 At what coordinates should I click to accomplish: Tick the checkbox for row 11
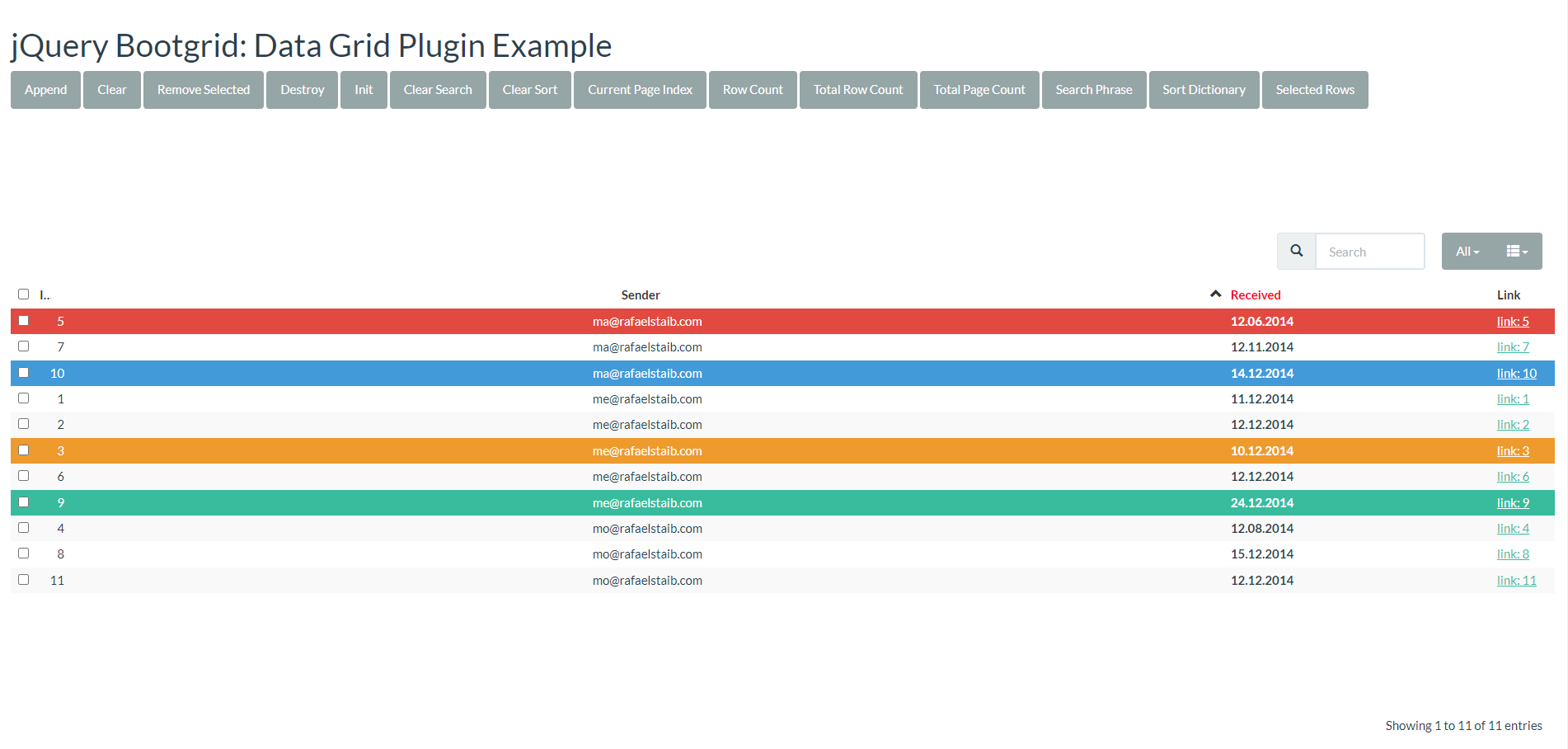pyautogui.click(x=24, y=580)
